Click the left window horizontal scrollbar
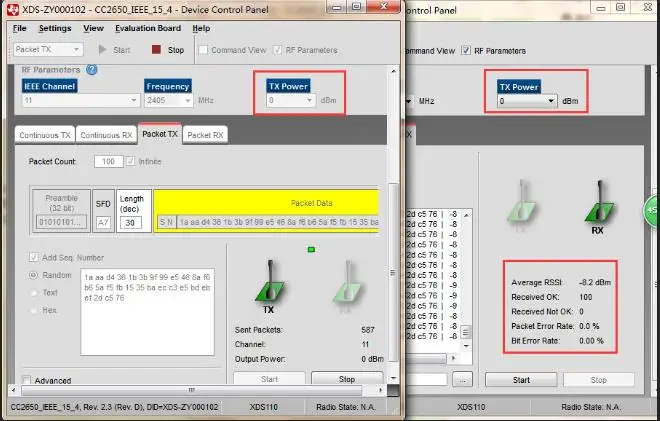The image size is (660, 421). pyautogui.click(x=192, y=390)
